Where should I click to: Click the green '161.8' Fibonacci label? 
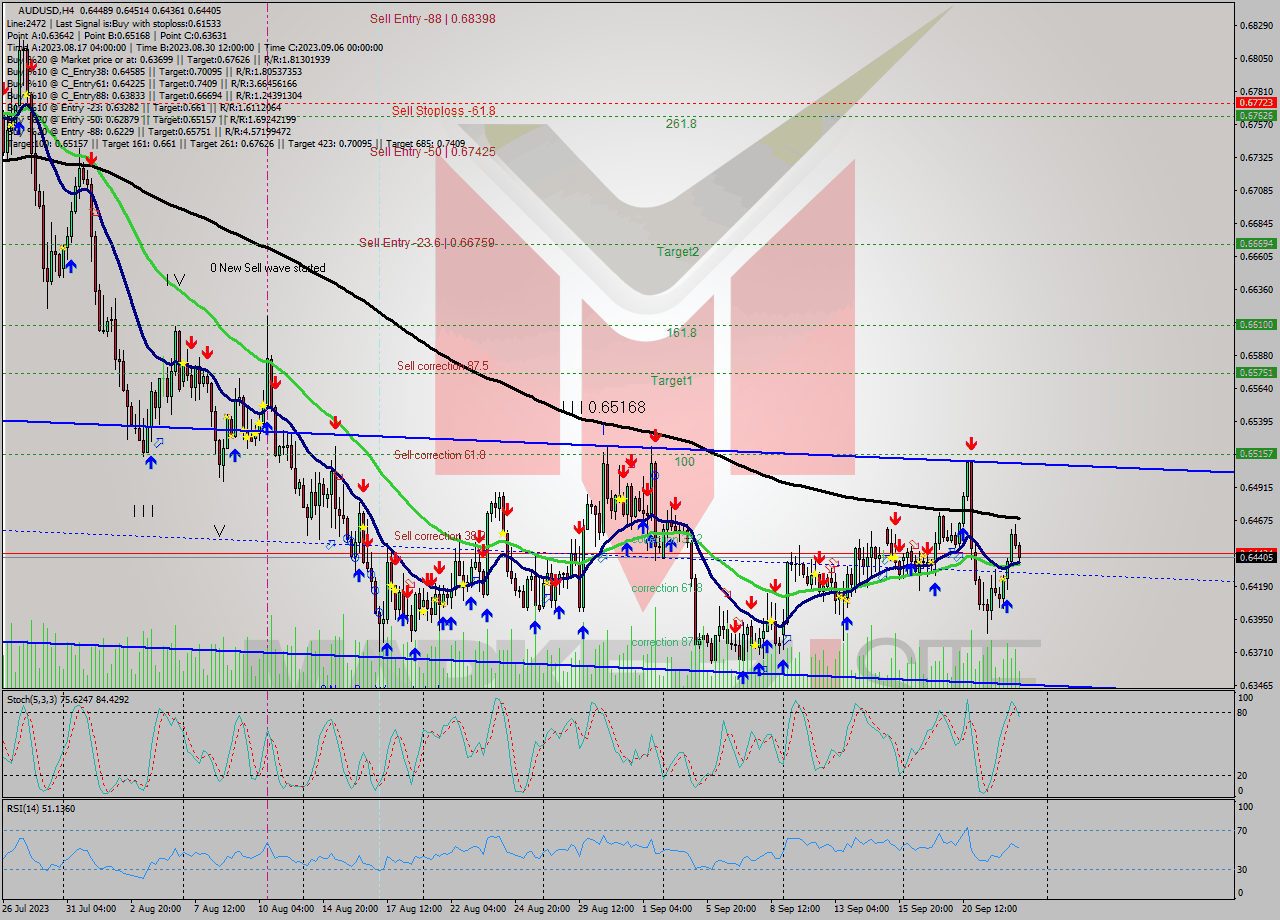click(x=681, y=333)
